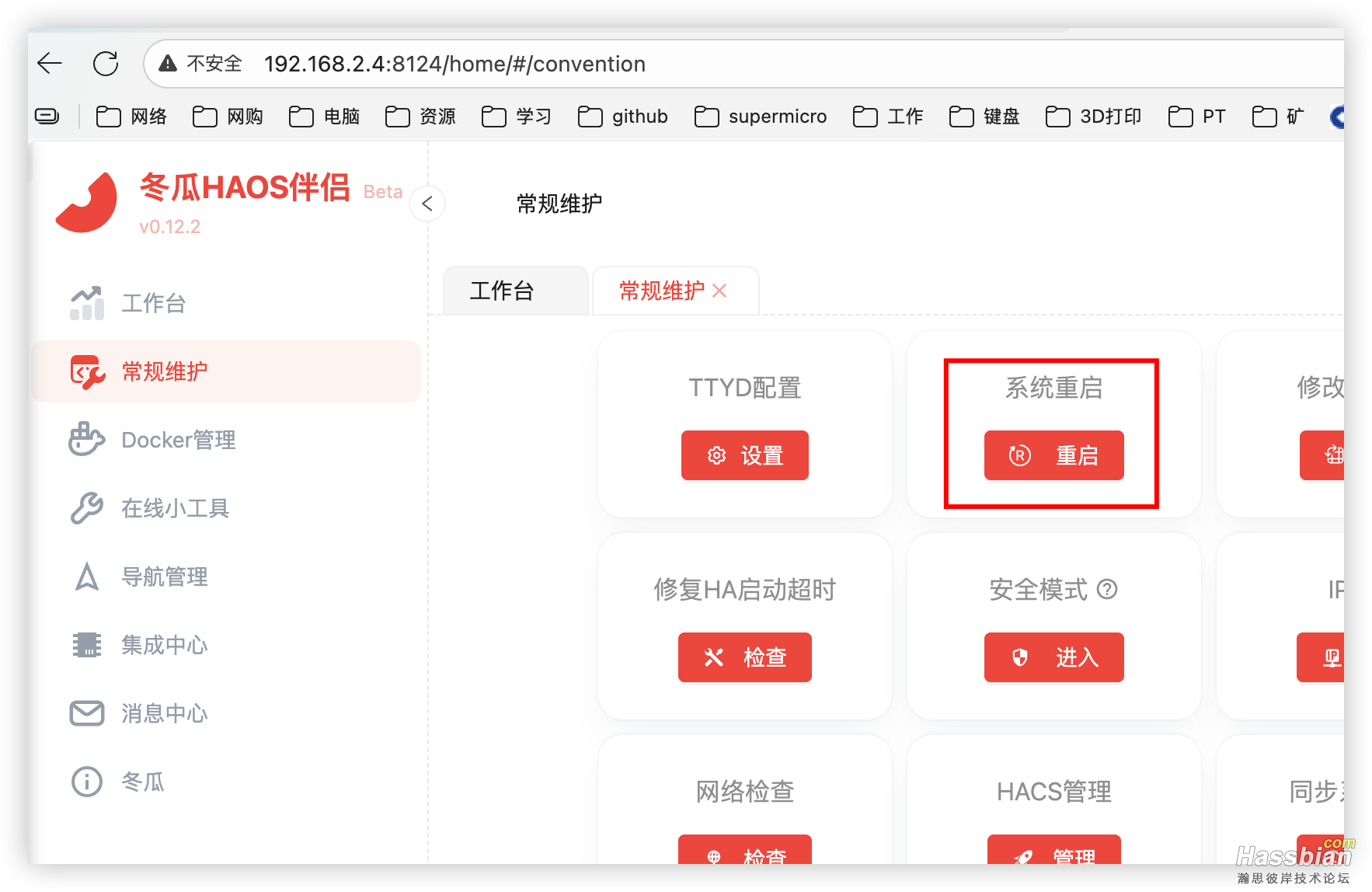Click 进入 button under 安全模式
Viewport: 1372px width, 892px height.
coord(1054,657)
